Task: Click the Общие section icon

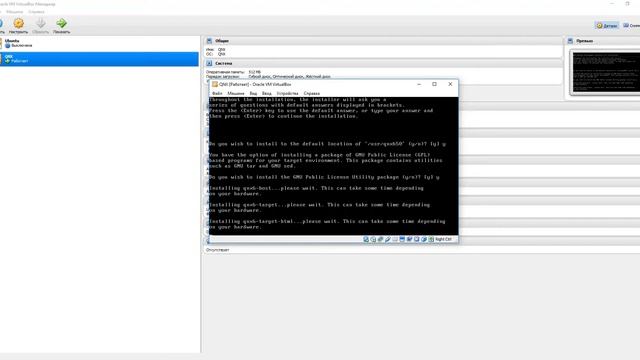Action: click(x=209, y=41)
